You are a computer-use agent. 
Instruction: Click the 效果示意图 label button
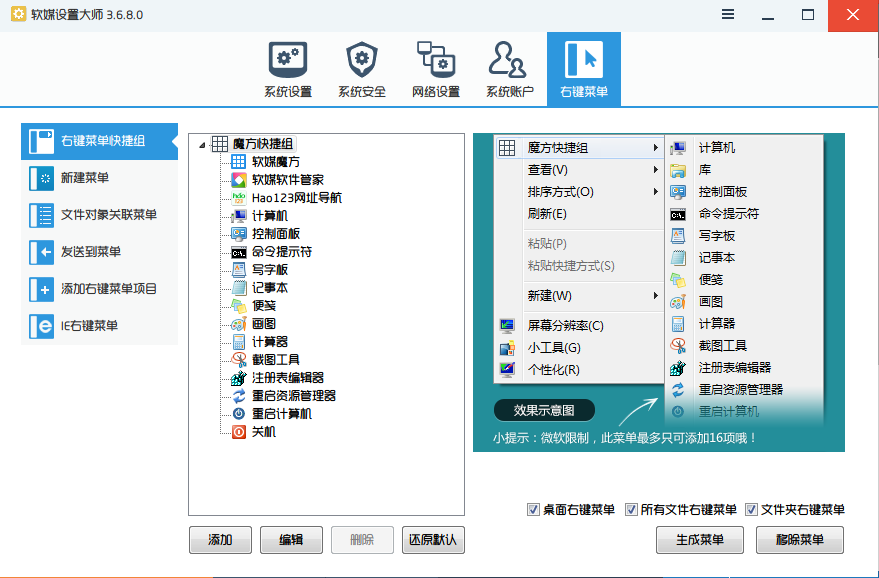544,410
